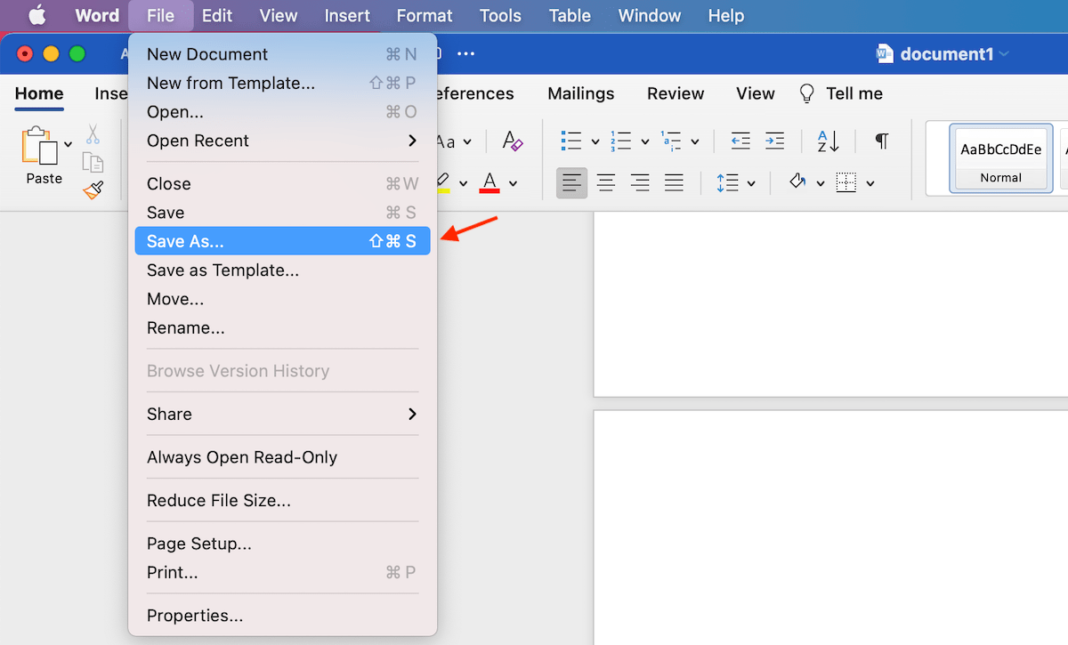Select the Align Center icon
Viewport: 1068px width, 645px height.
point(605,182)
